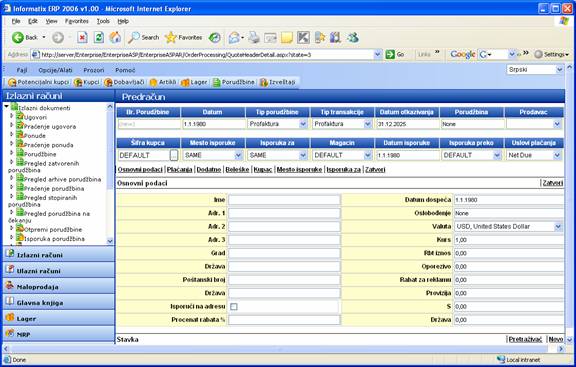The image size is (576, 367).
Task: Open the Srpski language dropdown
Action: [559, 69]
